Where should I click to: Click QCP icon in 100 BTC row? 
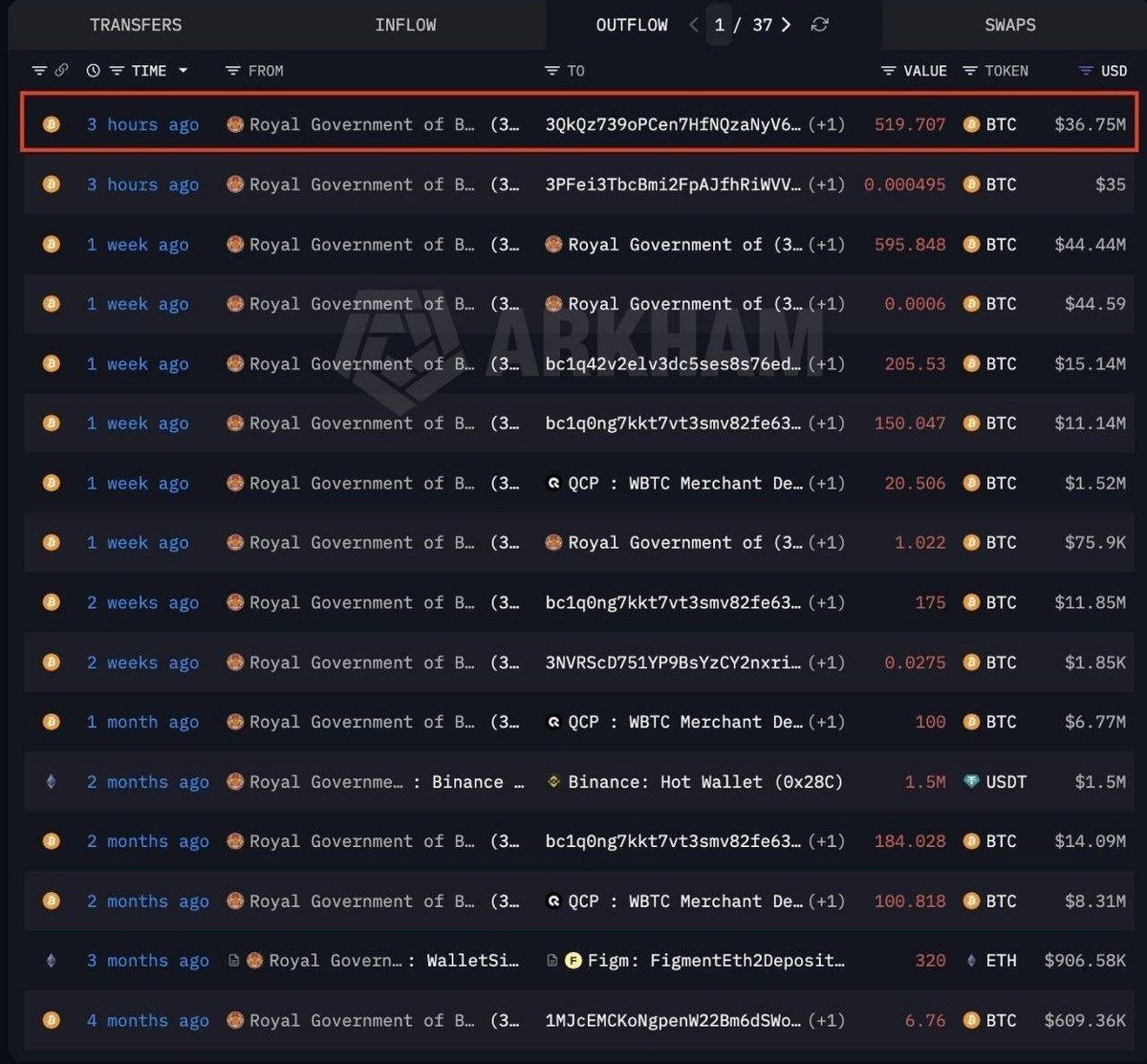[x=553, y=722]
